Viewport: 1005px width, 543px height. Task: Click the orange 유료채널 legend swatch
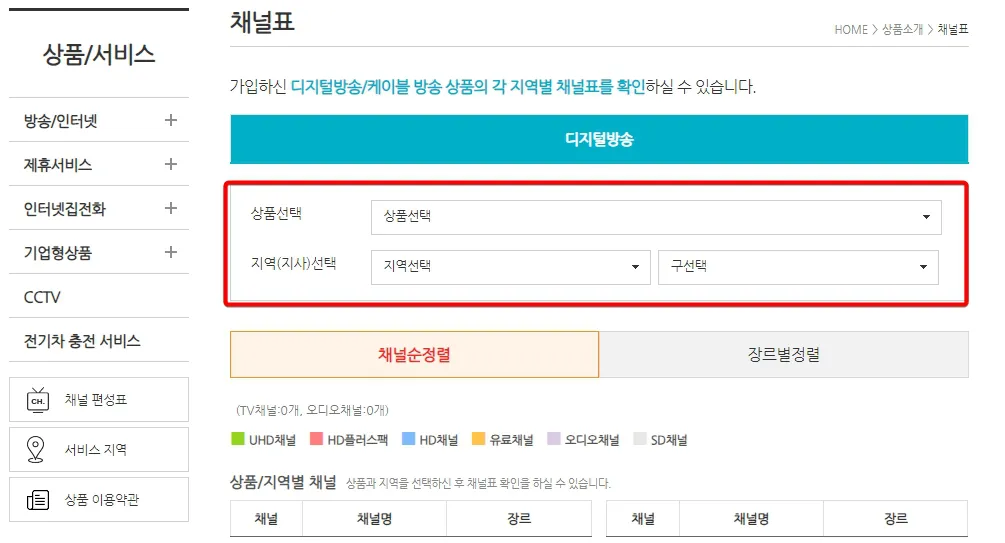[x=478, y=439]
